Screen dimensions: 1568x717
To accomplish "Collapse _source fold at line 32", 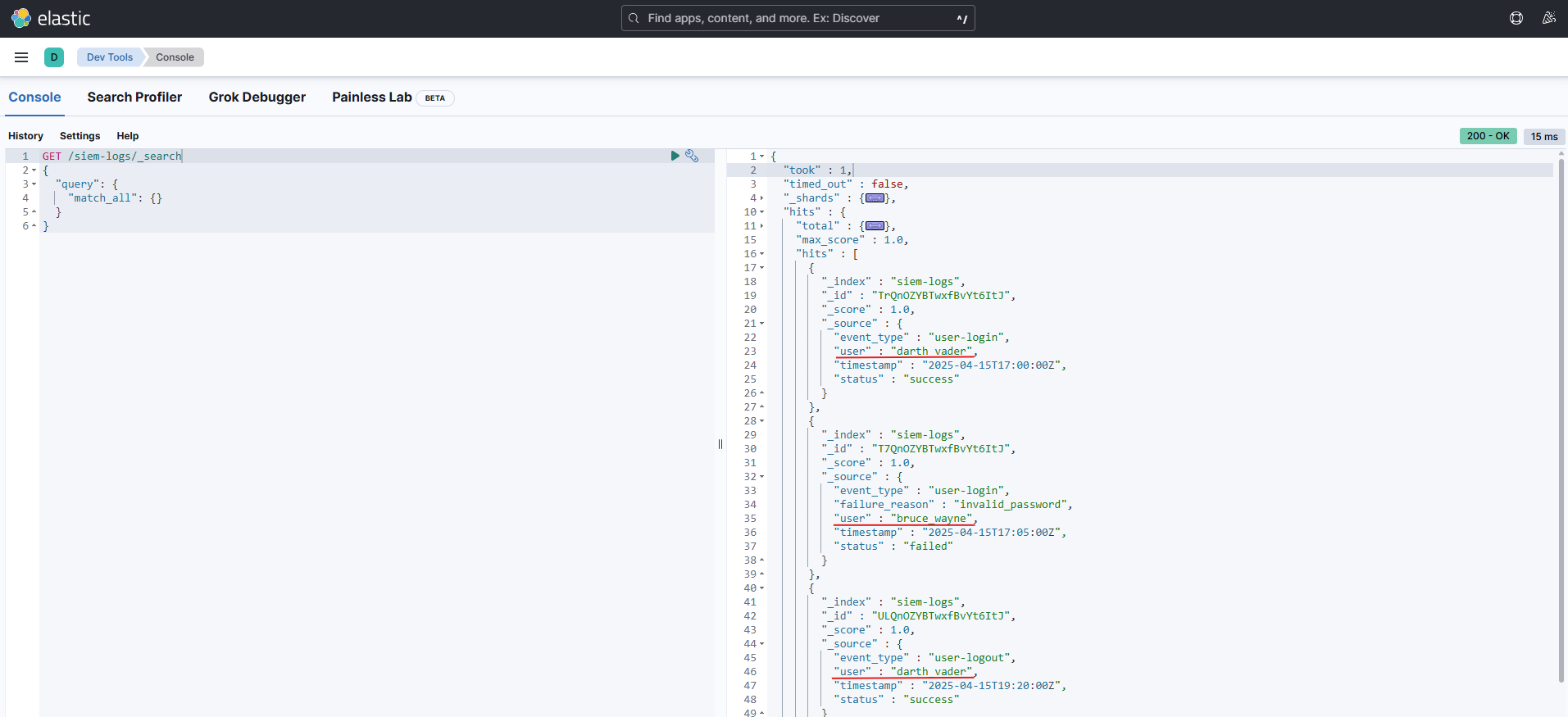I will (x=761, y=477).
